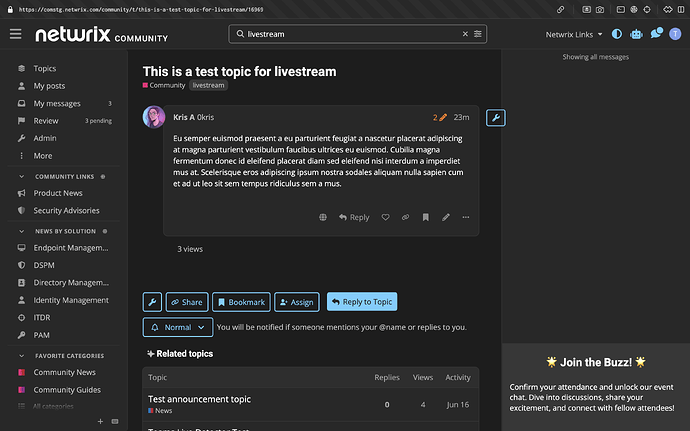Reply to Kris A's post
690x431 pixels.
click(354, 217)
